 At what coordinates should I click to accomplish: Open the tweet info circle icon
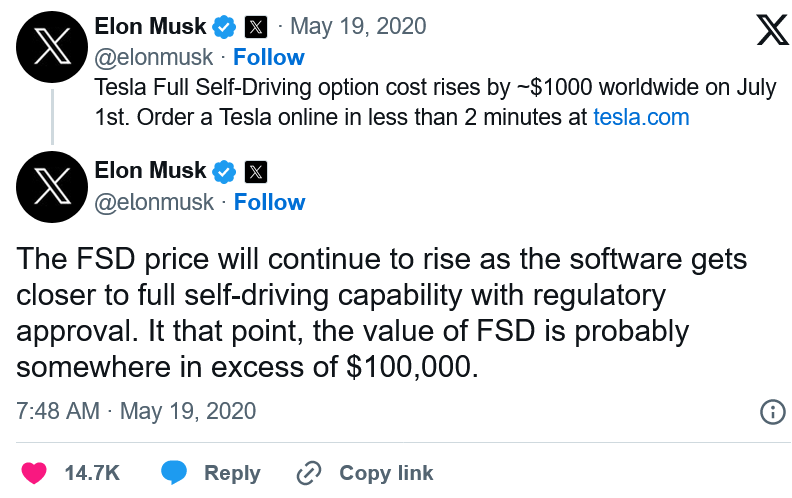[x=773, y=412]
